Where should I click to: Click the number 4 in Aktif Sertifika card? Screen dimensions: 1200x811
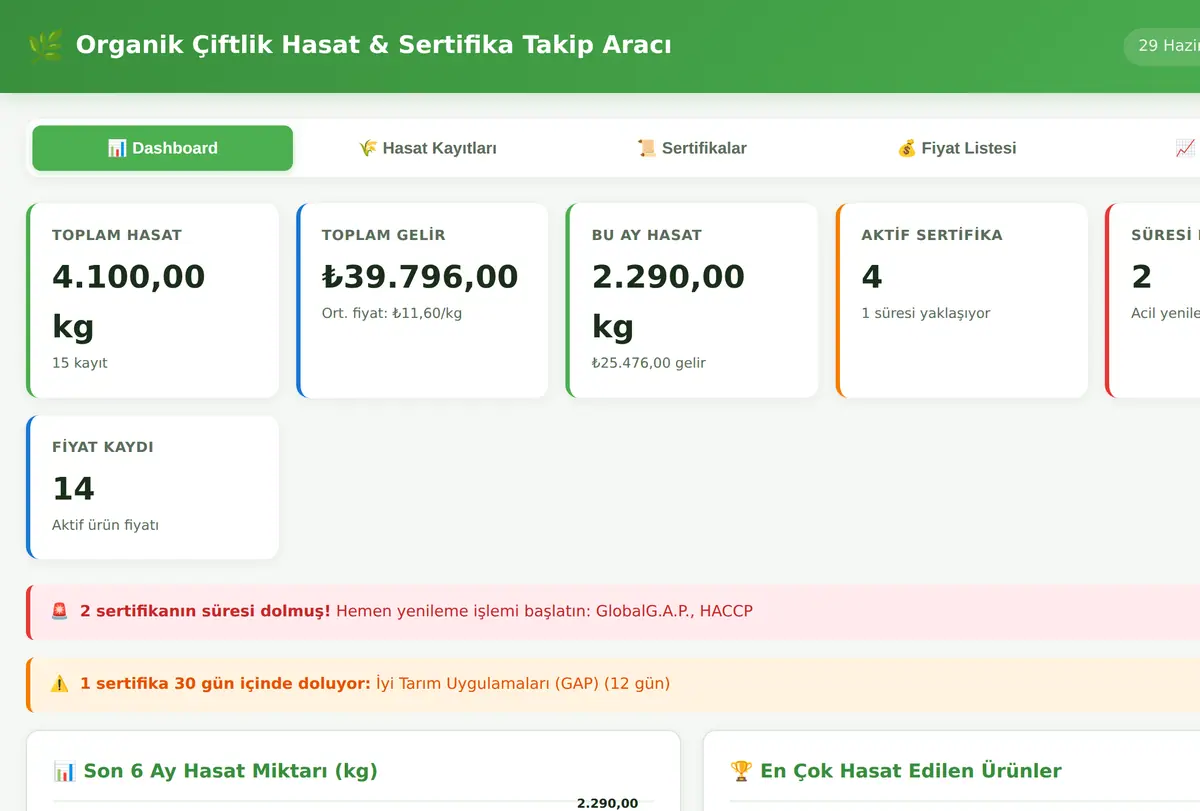[872, 276]
